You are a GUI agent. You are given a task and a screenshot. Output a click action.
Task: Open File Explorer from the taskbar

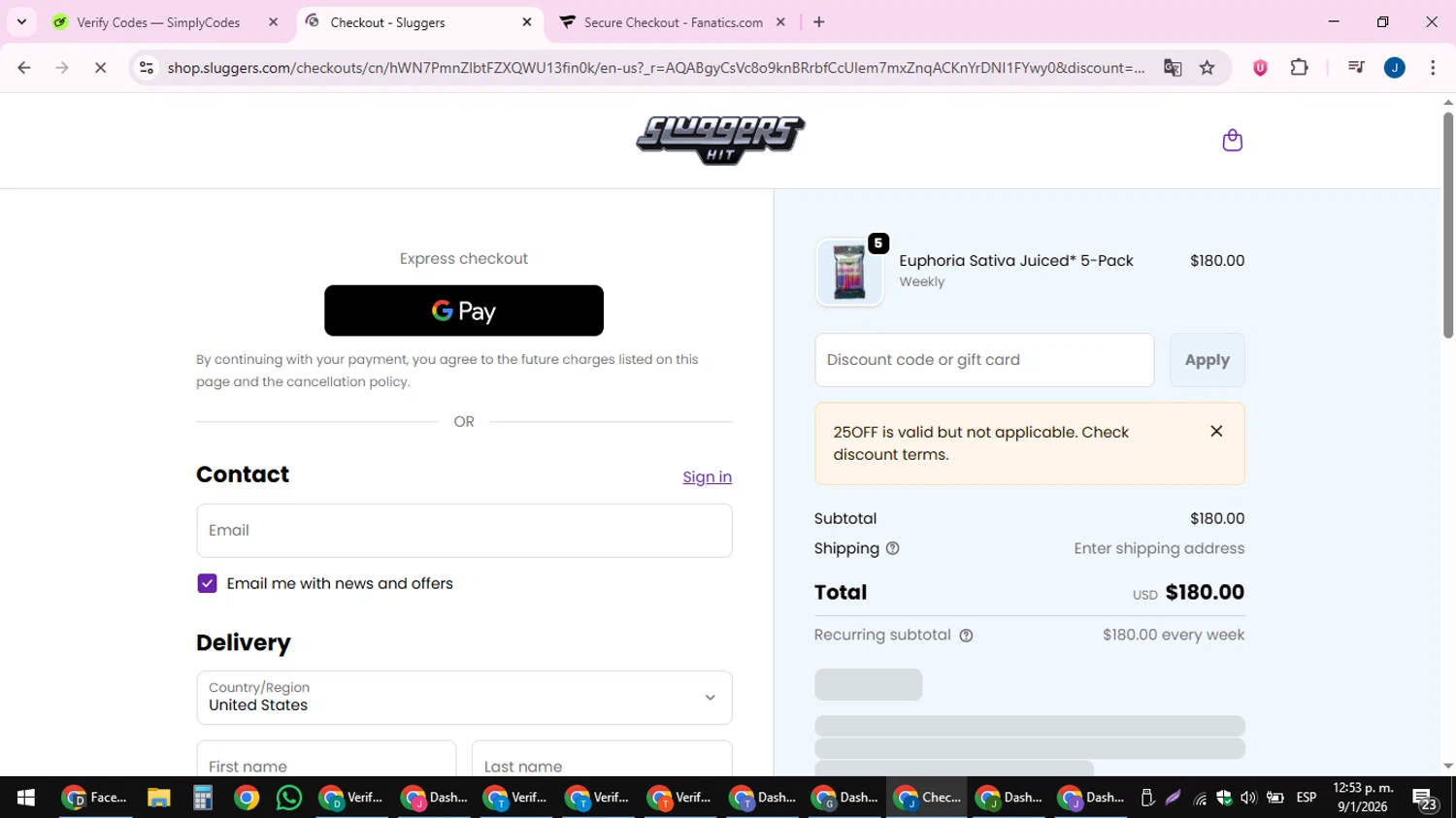pos(158,798)
